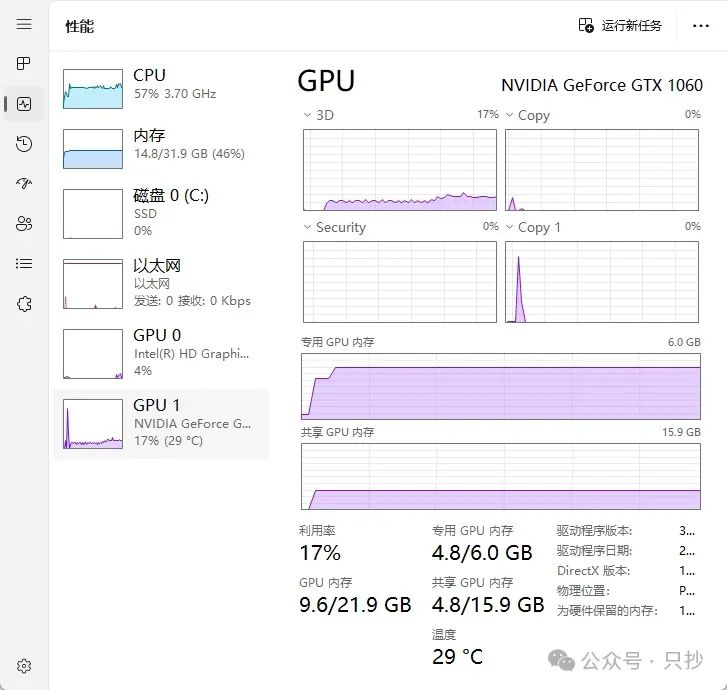Open the Processes page icon
Image resolution: width=727 pixels, height=690 pixels.
click(x=24, y=64)
